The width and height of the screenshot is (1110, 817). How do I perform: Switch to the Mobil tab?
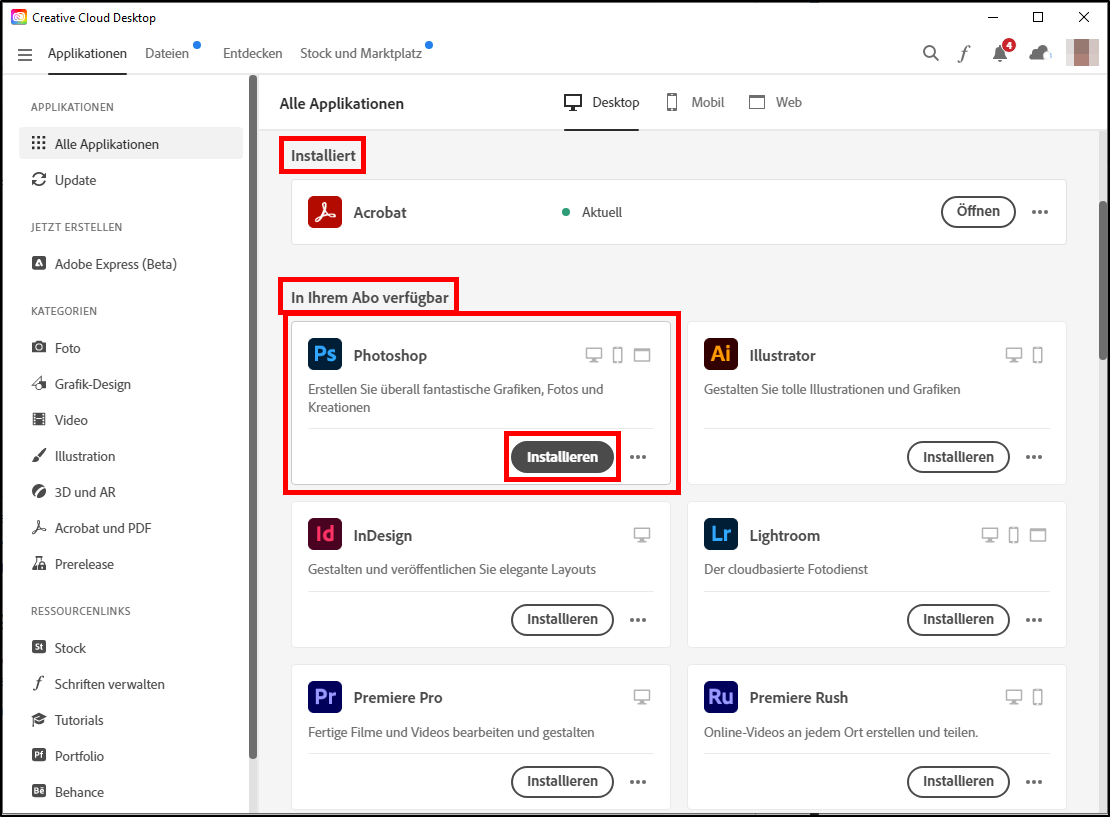point(695,102)
